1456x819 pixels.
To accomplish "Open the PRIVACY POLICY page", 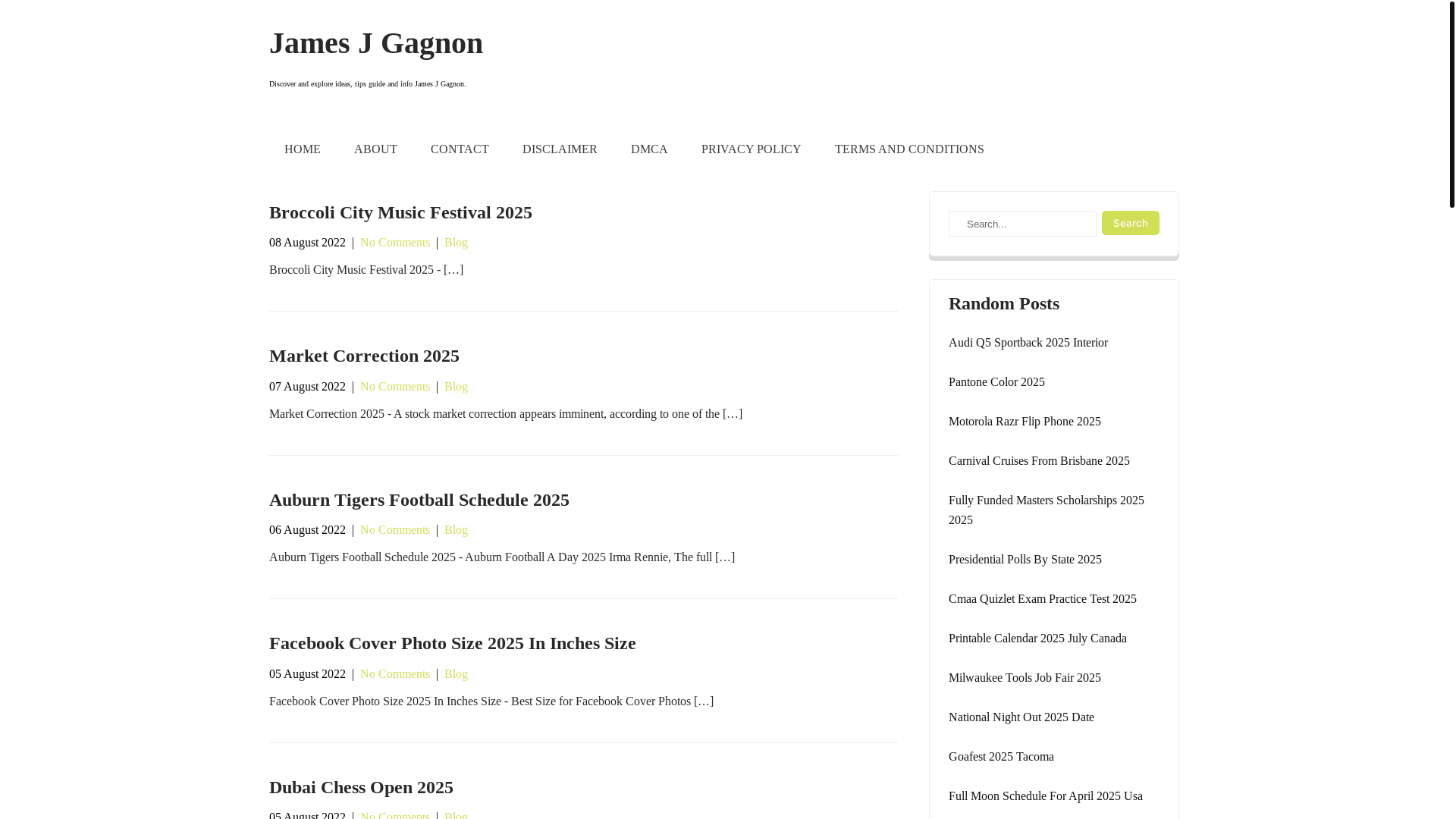I will pos(751,149).
